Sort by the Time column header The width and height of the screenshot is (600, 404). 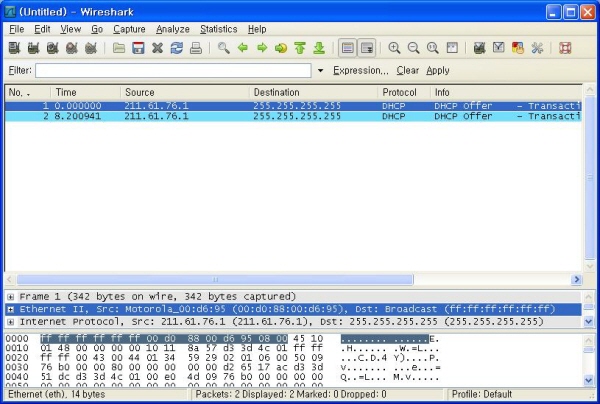(x=85, y=93)
